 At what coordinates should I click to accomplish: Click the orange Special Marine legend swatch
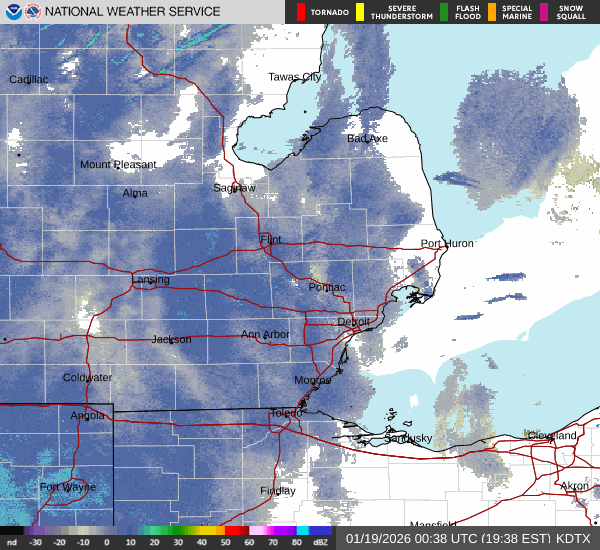click(492, 12)
